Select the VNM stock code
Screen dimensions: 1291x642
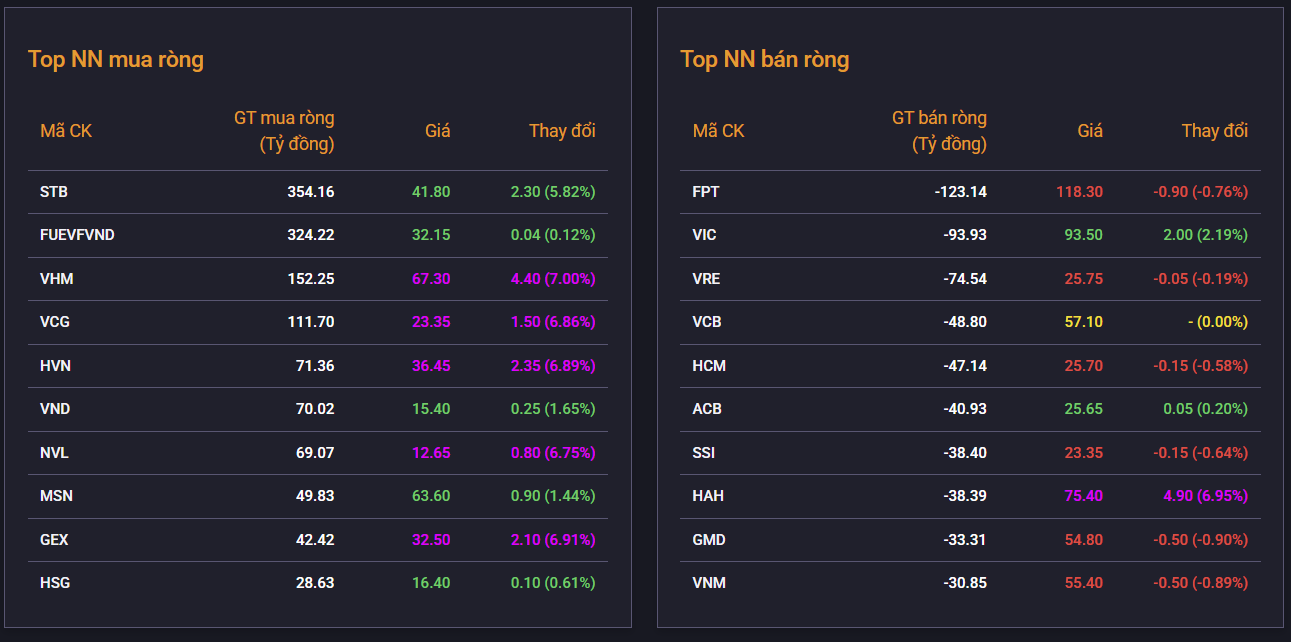click(709, 583)
